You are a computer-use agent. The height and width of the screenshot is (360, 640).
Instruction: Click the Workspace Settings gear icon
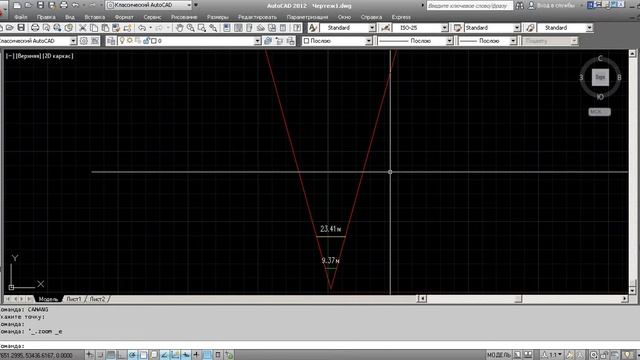(x=84, y=41)
